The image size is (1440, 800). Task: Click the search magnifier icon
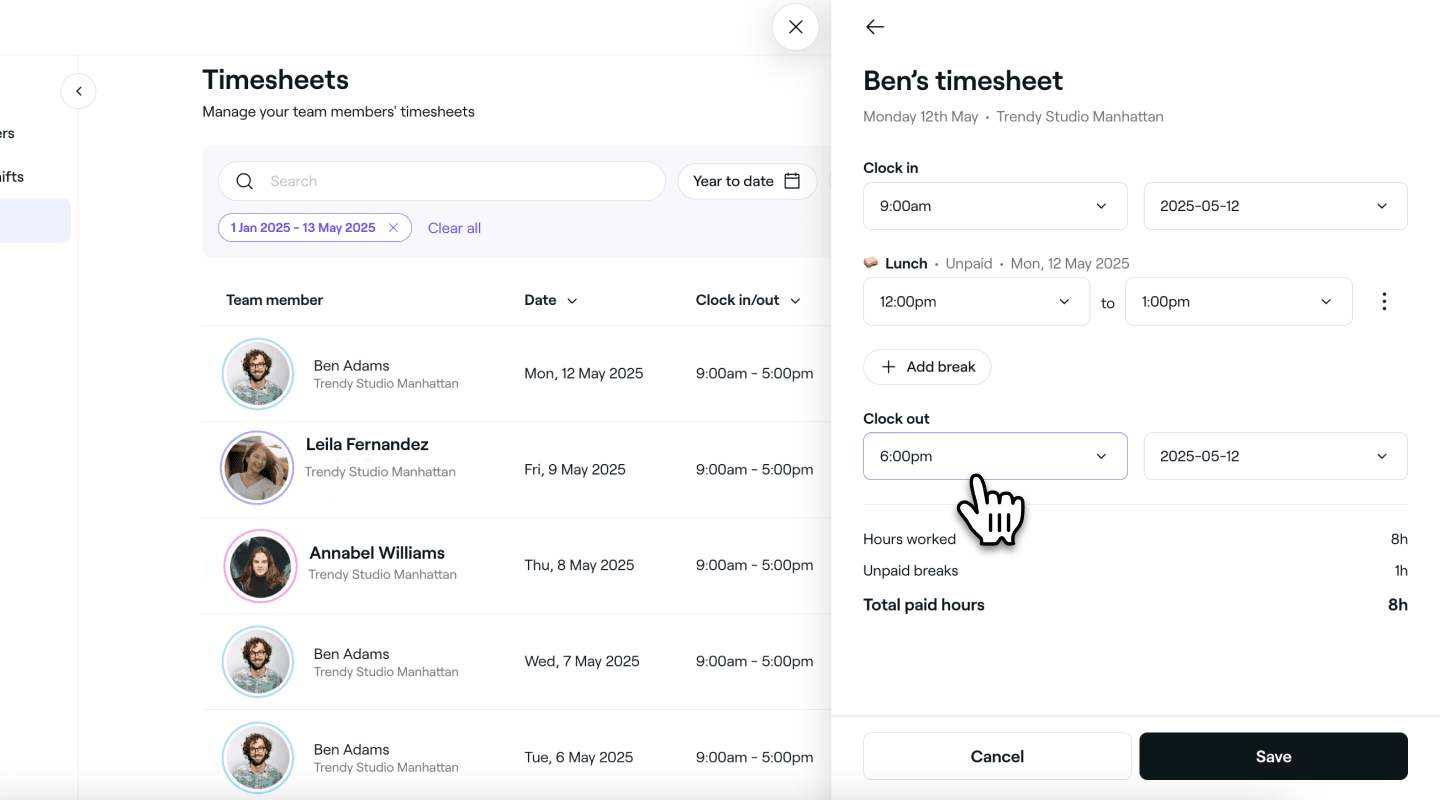tap(245, 181)
